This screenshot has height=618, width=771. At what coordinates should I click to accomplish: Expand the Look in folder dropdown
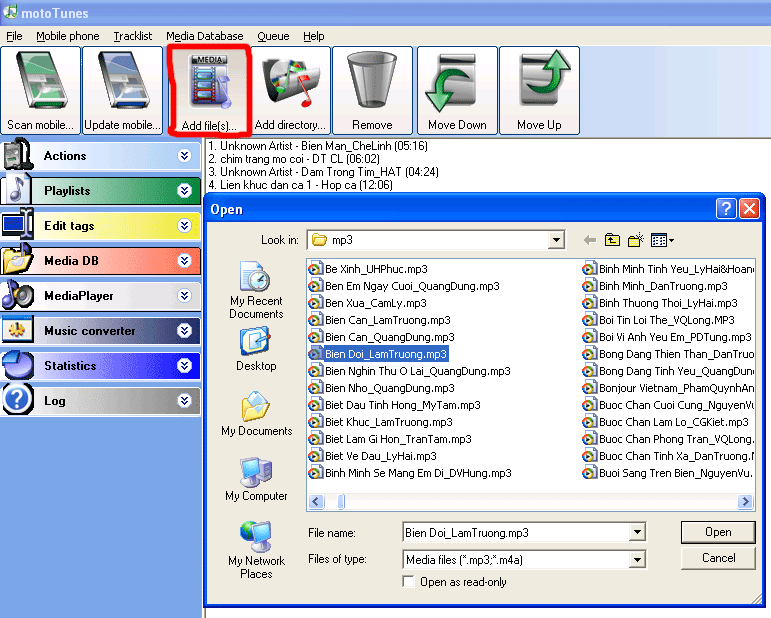556,240
